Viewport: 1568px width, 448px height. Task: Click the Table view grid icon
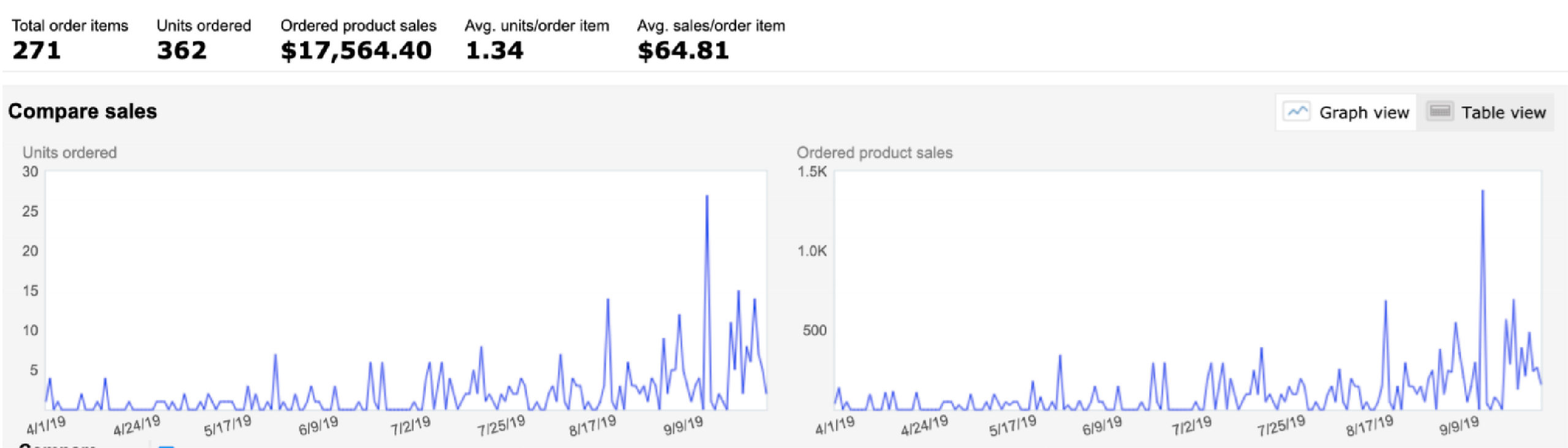point(1440,112)
